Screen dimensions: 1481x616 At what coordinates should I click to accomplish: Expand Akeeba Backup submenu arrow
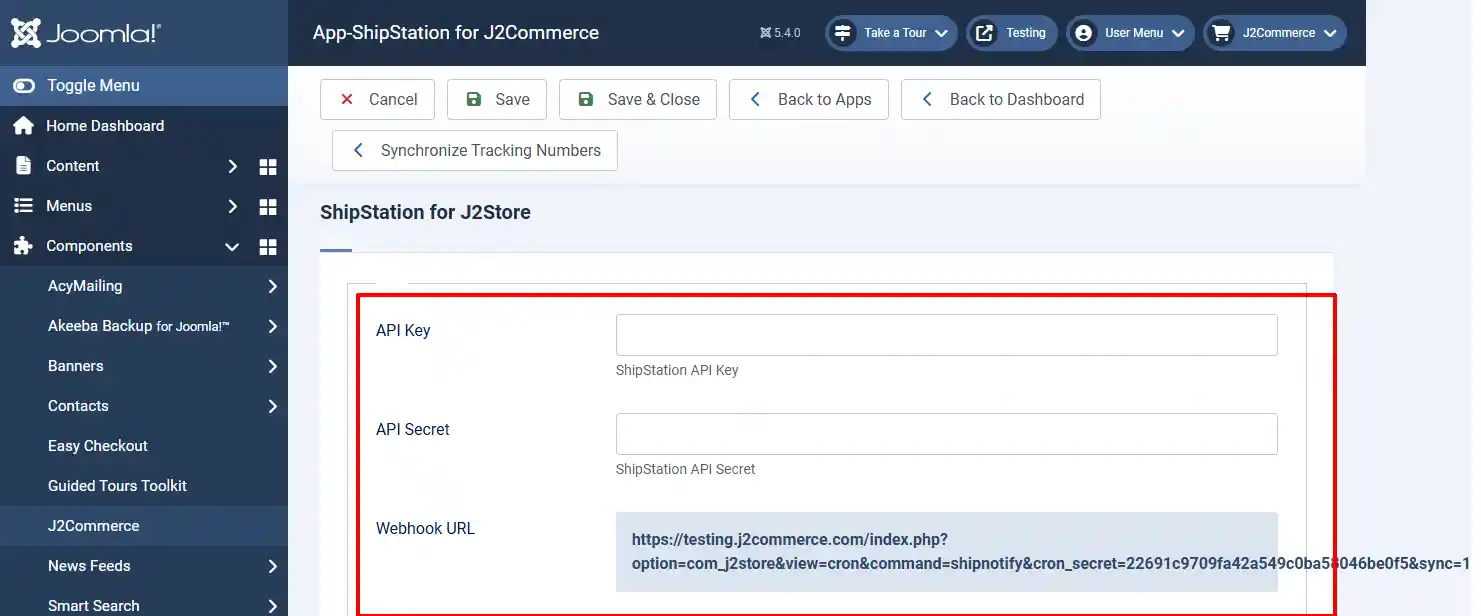(273, 326)
